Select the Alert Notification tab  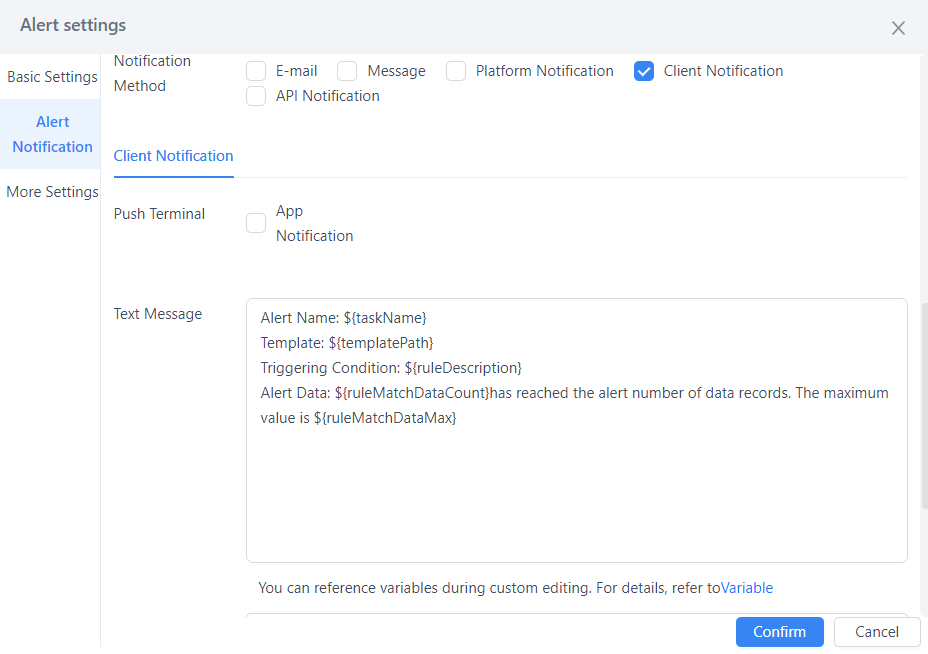click(x=50, y=134)
